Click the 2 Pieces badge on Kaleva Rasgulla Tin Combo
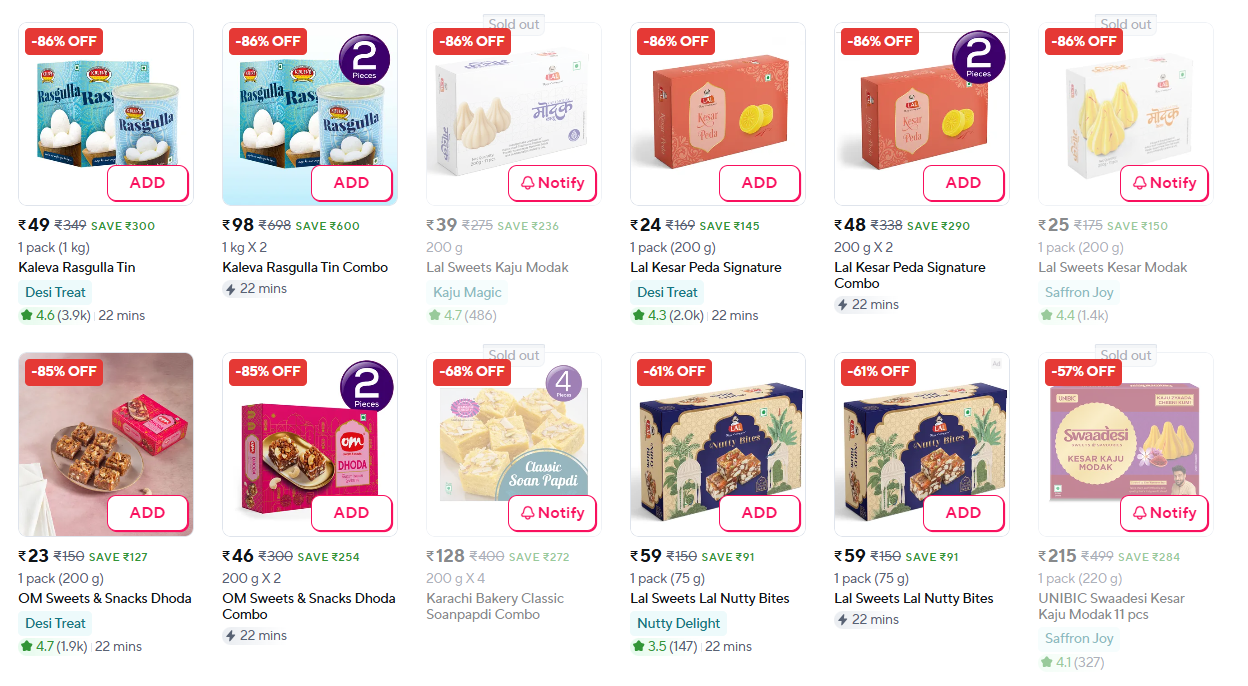Screen dimensions: 1248x686 [366, 58]
